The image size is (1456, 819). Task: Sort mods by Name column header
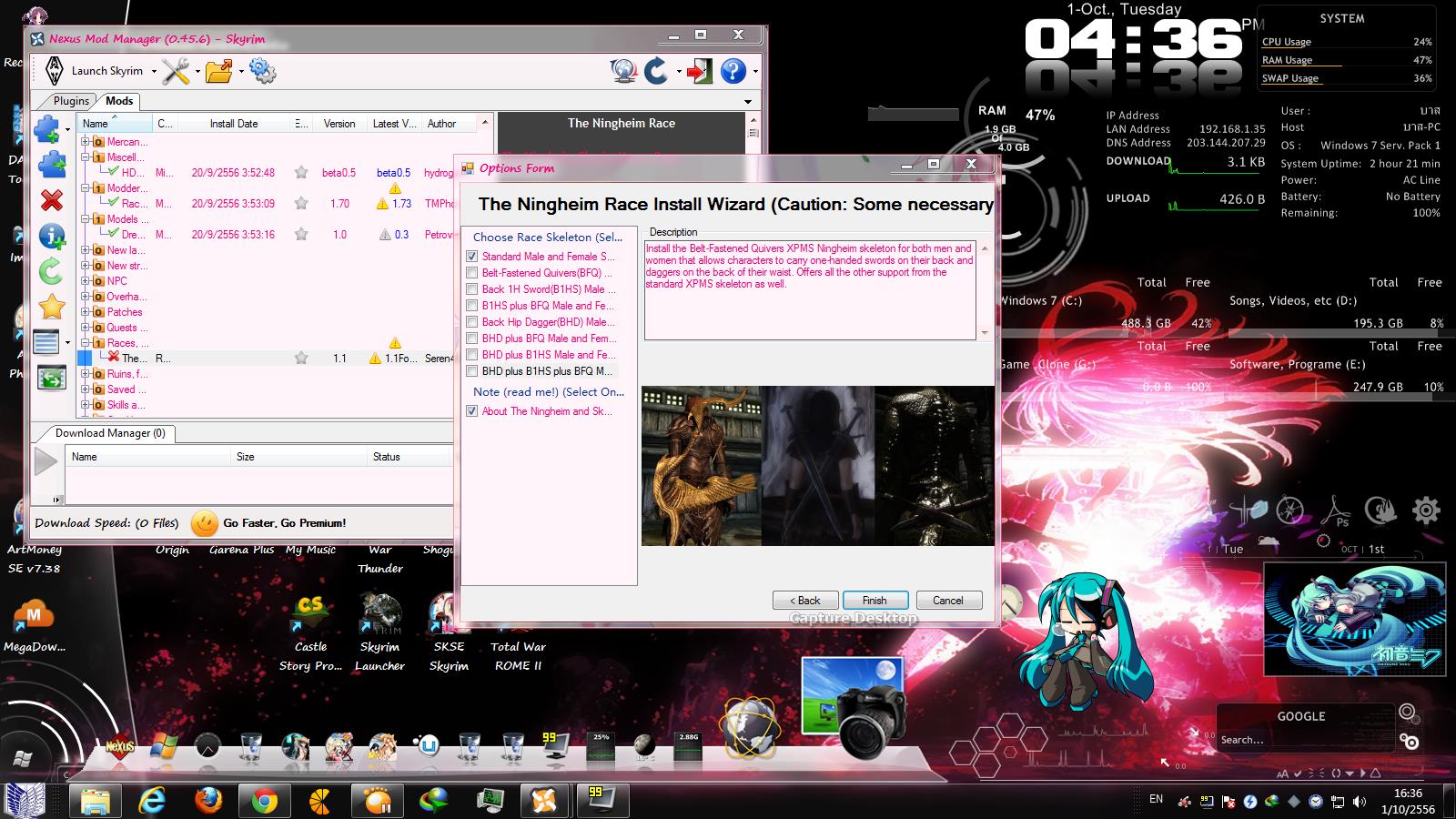[x=115, y=124]
